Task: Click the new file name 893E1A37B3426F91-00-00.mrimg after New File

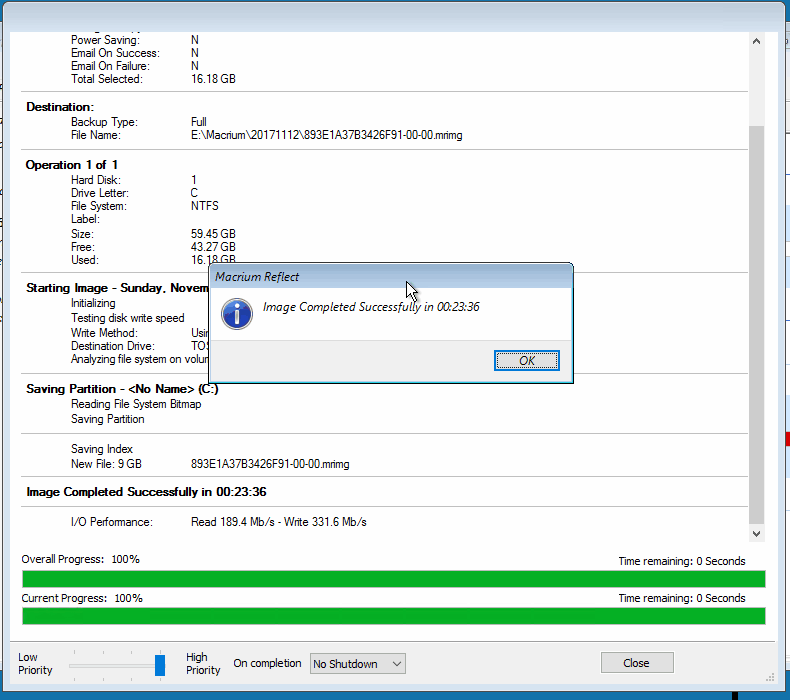Action: [270, 464]
